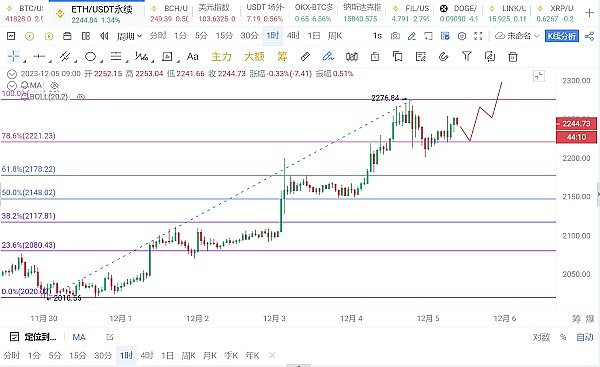Click the share icon in top toolbar
The image size is (600, 367).
pyautogui.click(x=589, y=36)
